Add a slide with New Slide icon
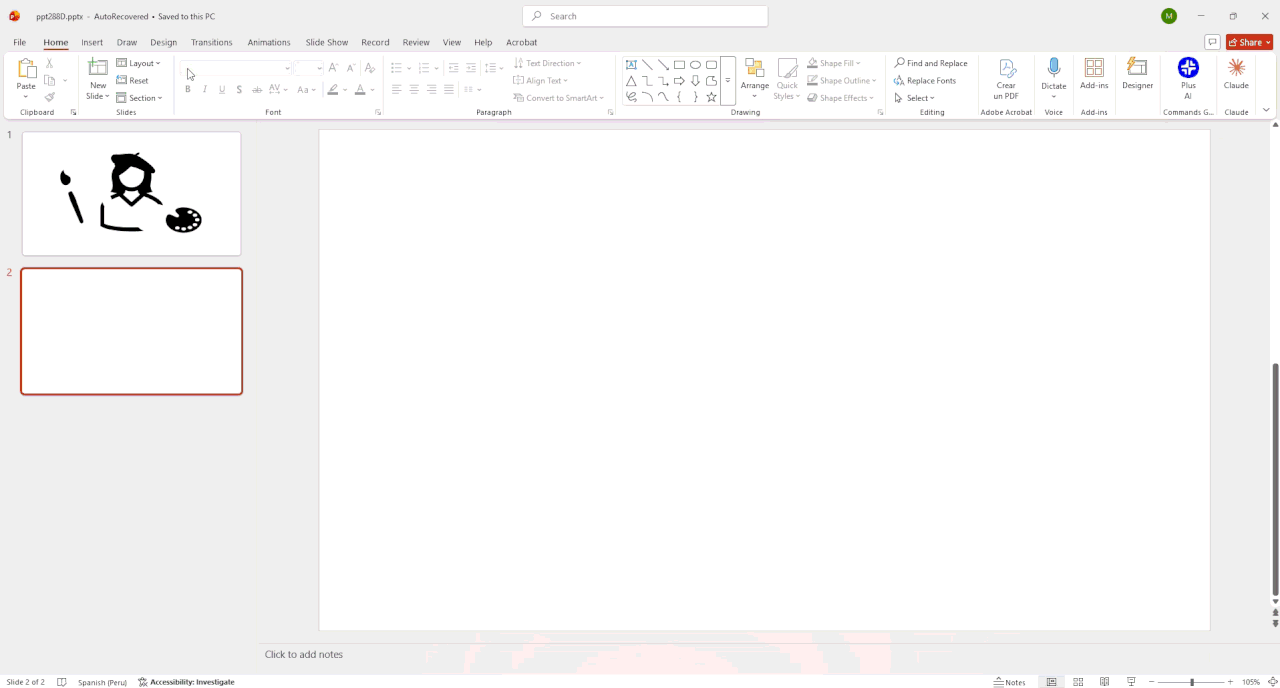1280x688 pixels. pos(97,68)
